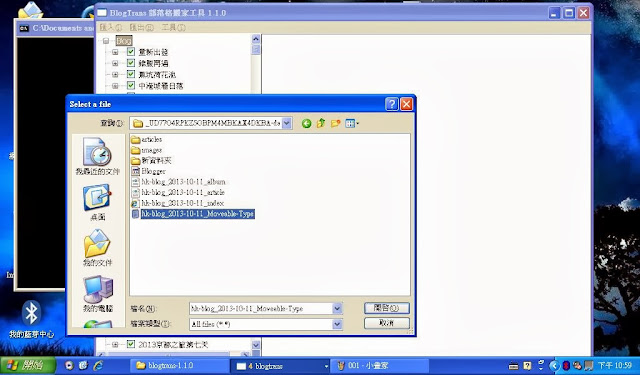The image size is (640, 375).
Task: Toggle the third checked item under the Blog tree
Action: 131,74
